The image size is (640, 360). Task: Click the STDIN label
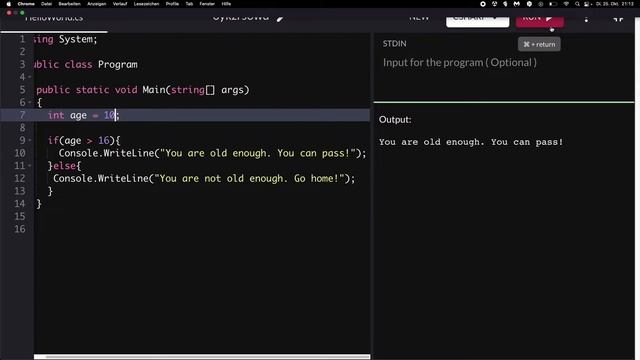[x=394, y=44]
